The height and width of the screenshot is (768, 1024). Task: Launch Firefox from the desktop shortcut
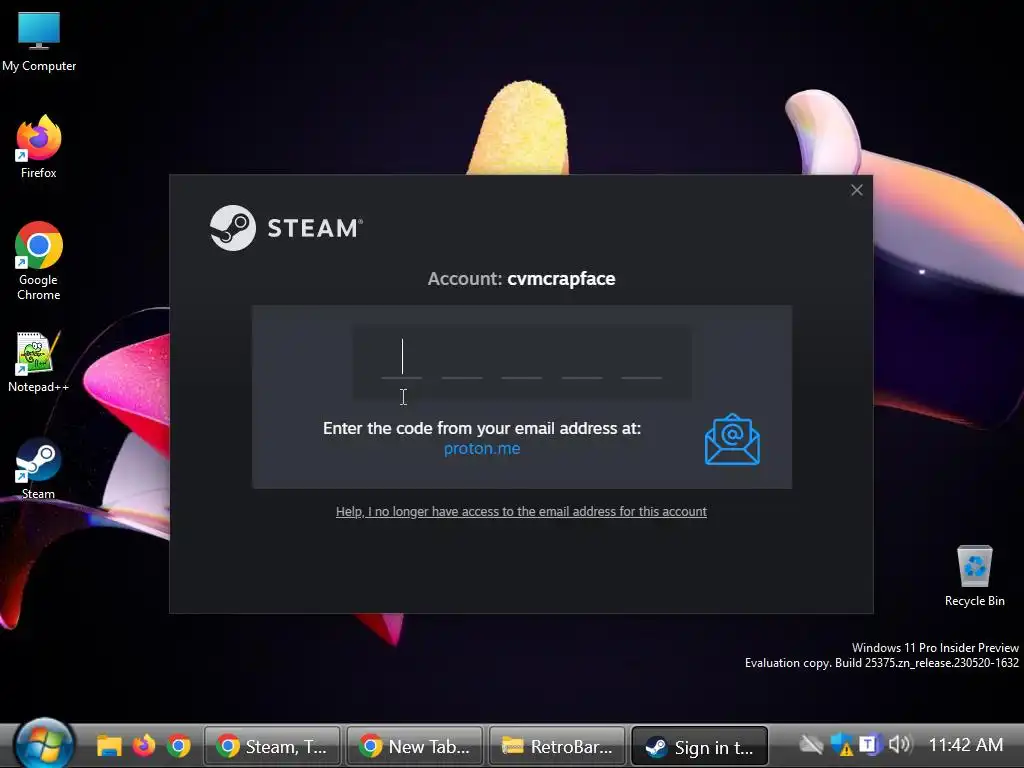(x=39, y=147)
